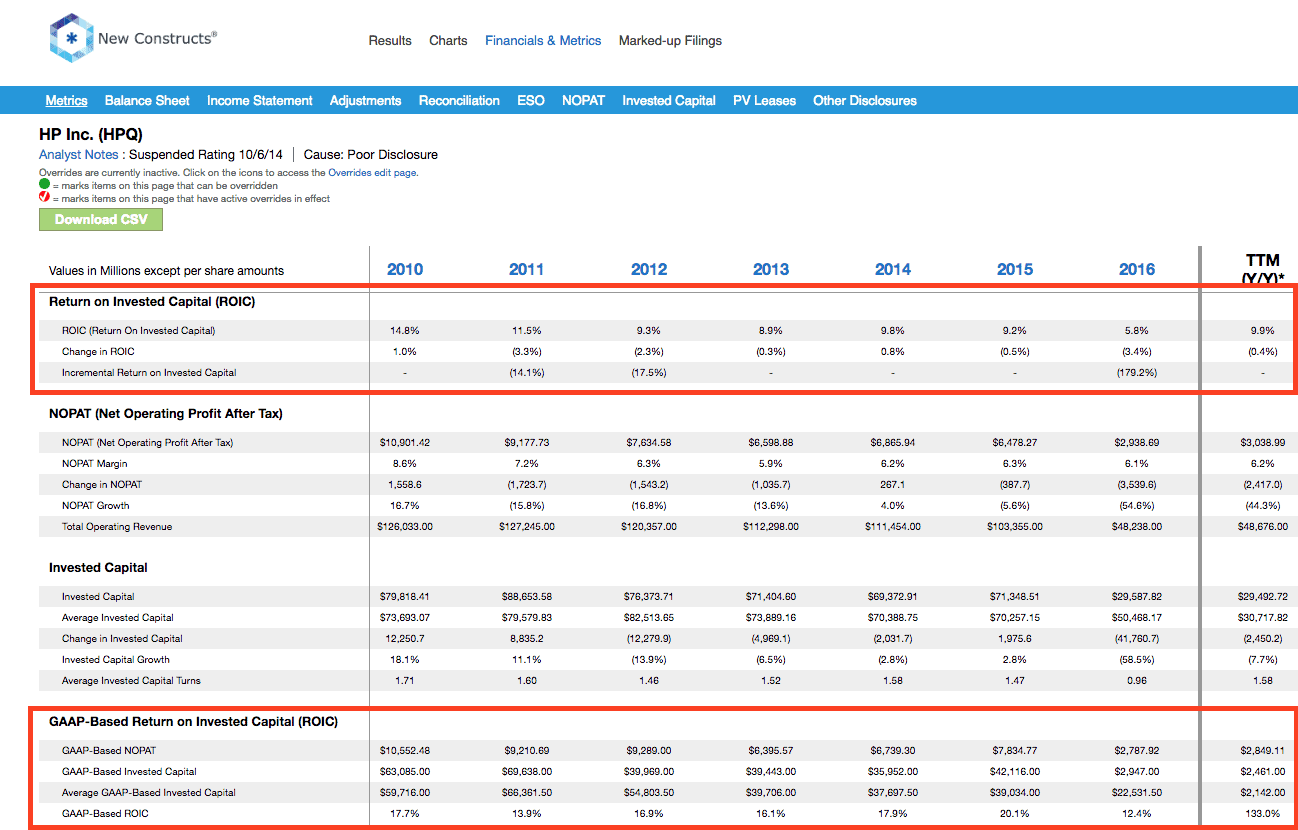Click 'Average GAAP-Based Invested Capital' row label
This screenshot has width=1298, height=830.
click(x=149, y=792)
